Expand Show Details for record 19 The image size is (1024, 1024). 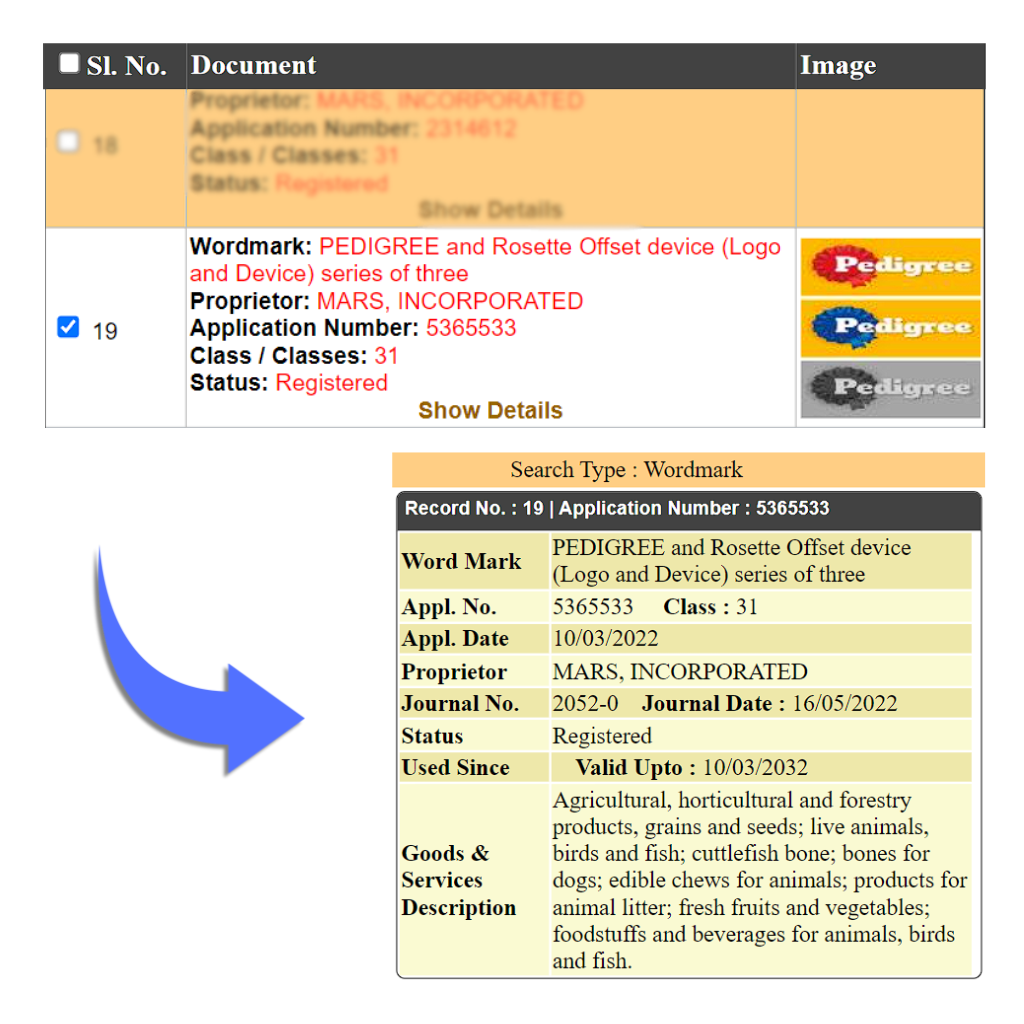tap(490, 410)
